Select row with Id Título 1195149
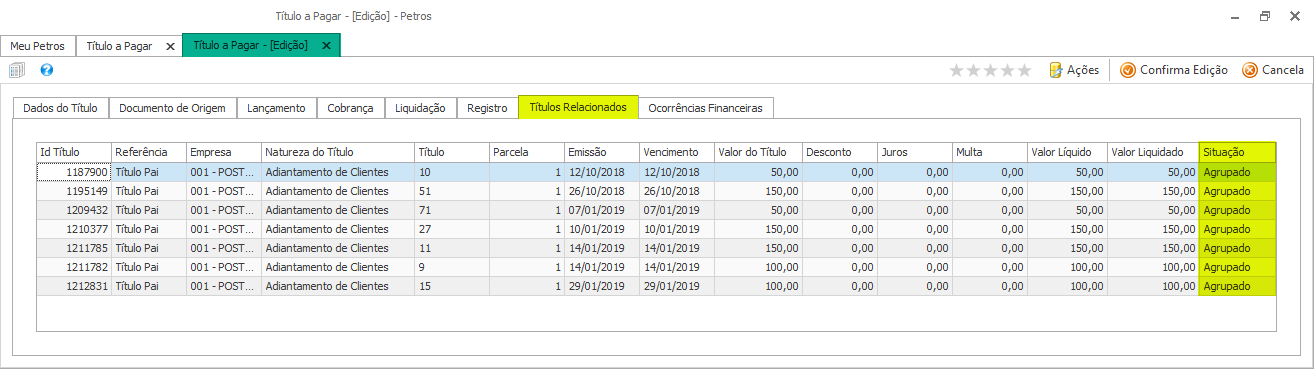The image size is (1315, 369). pos(656,191)
